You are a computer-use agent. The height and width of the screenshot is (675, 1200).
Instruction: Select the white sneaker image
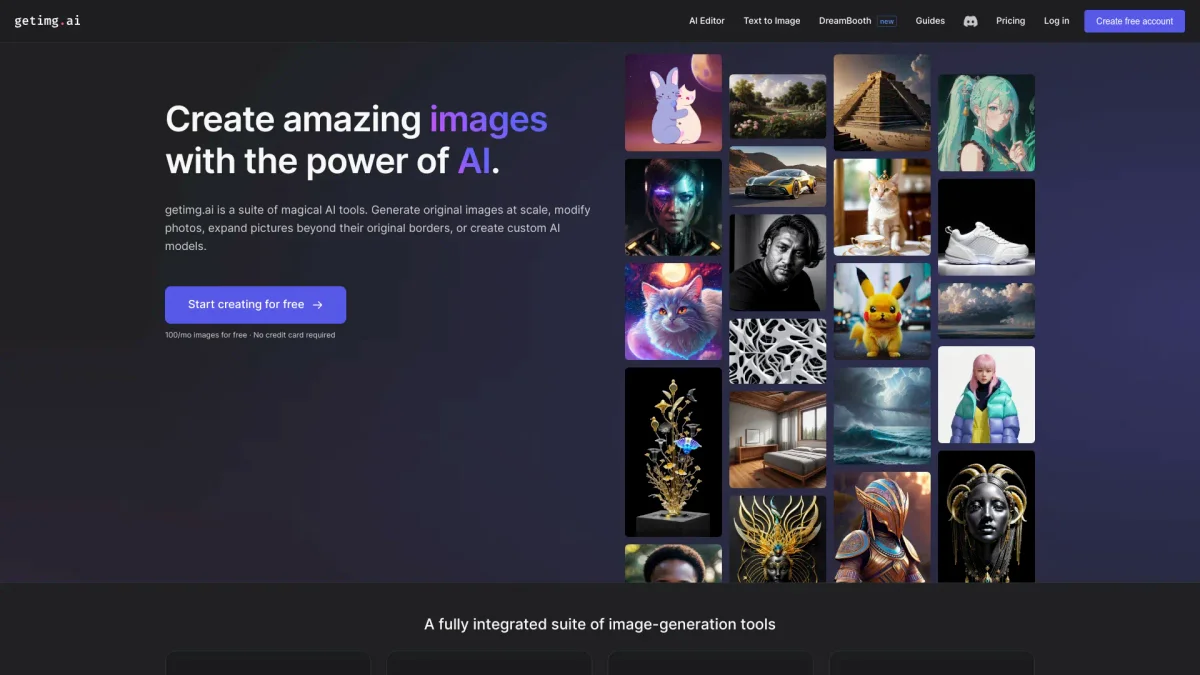986,227
